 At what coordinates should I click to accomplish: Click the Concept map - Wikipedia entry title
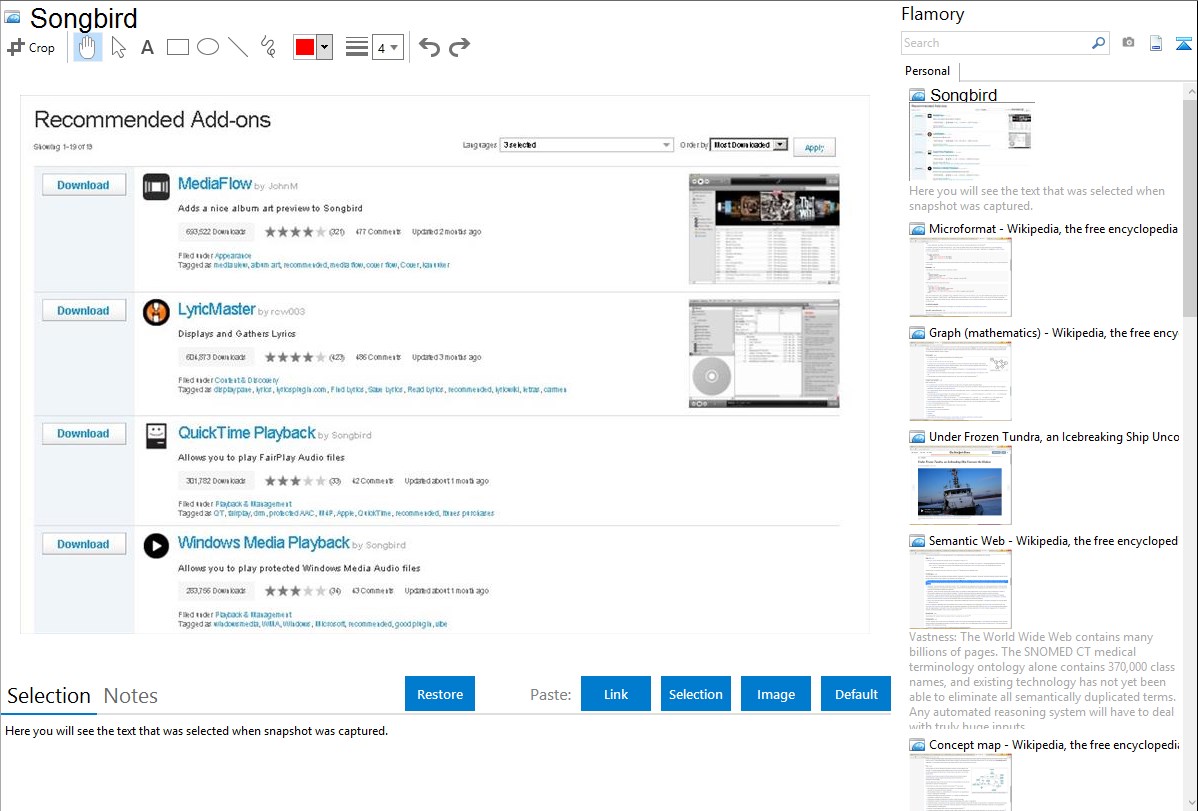tap(1053, 744)
